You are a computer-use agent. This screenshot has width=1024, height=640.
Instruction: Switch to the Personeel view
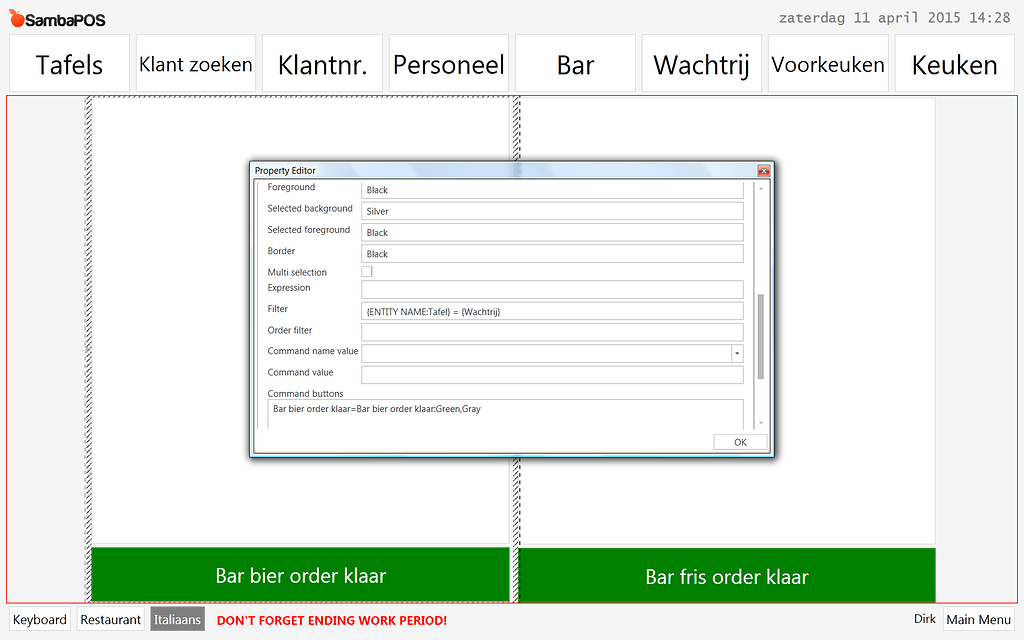448,63
